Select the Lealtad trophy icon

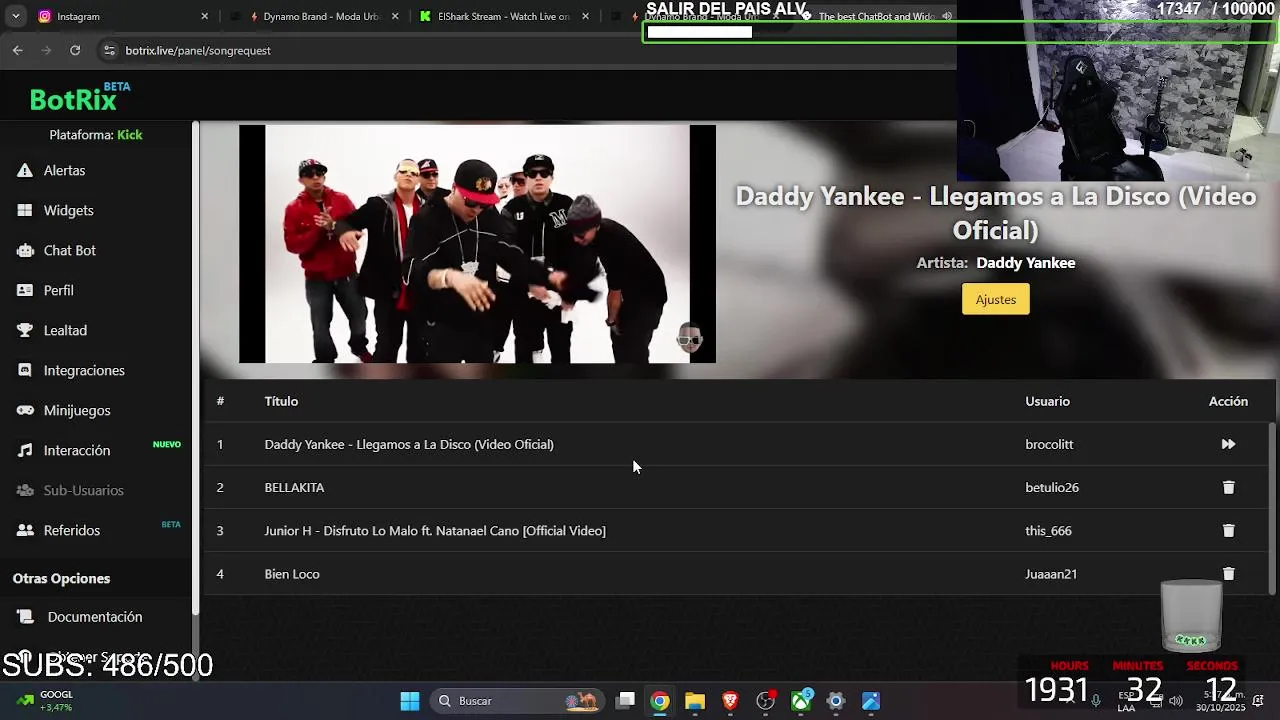[25, 331]
